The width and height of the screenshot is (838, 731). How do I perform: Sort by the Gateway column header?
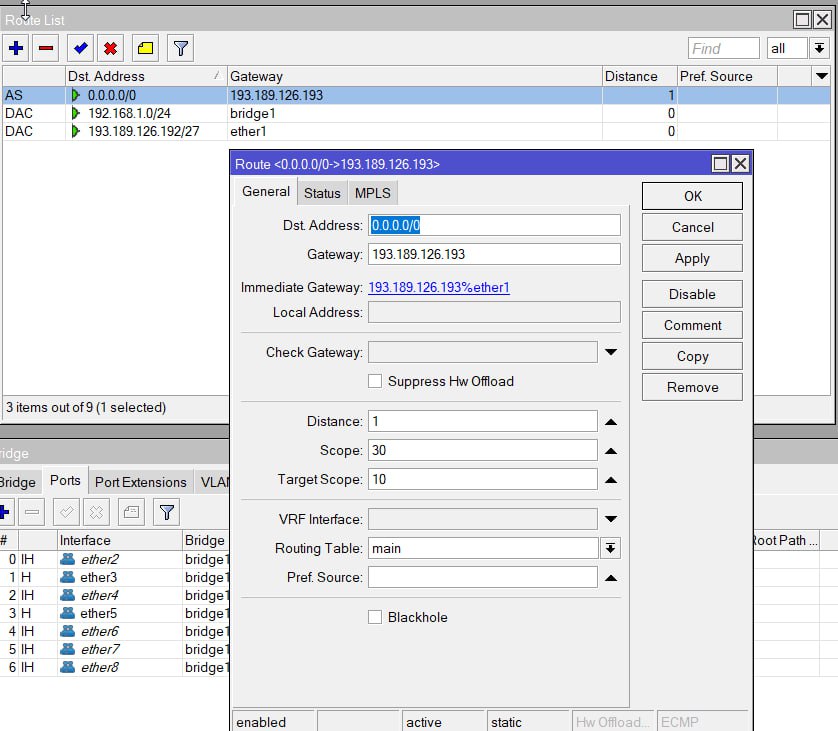[414, 76]
